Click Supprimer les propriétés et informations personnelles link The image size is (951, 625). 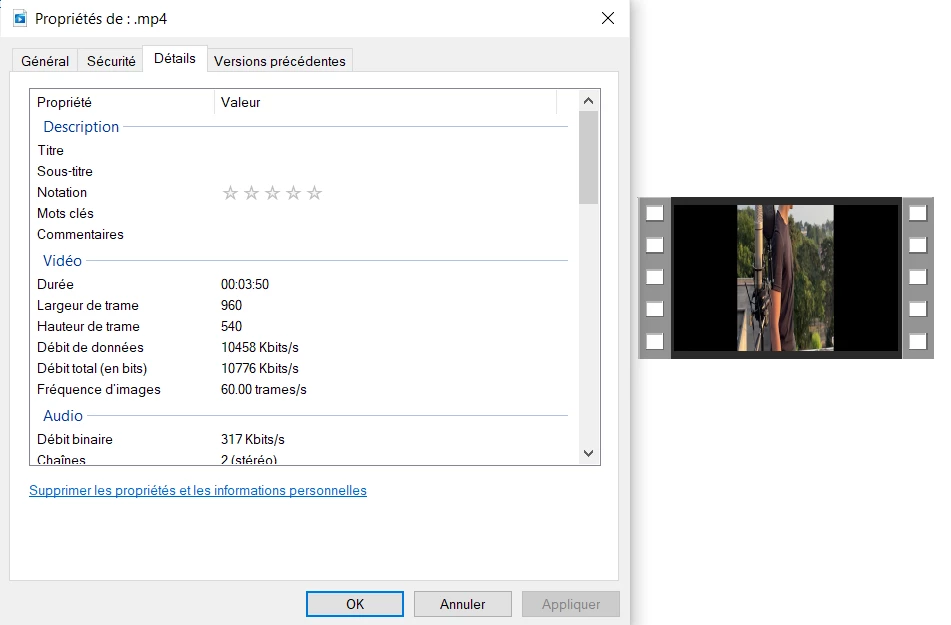[x=198, y=490]
